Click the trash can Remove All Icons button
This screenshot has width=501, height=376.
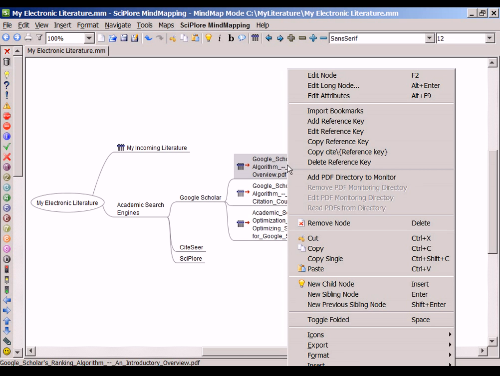(7, 62)
